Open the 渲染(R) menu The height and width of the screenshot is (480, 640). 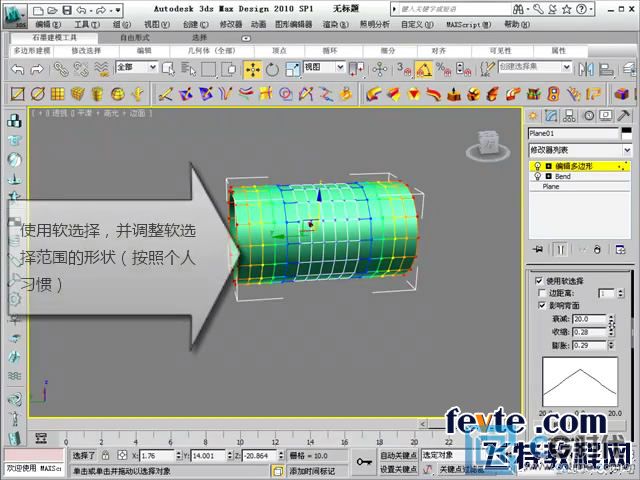point(336,24)
